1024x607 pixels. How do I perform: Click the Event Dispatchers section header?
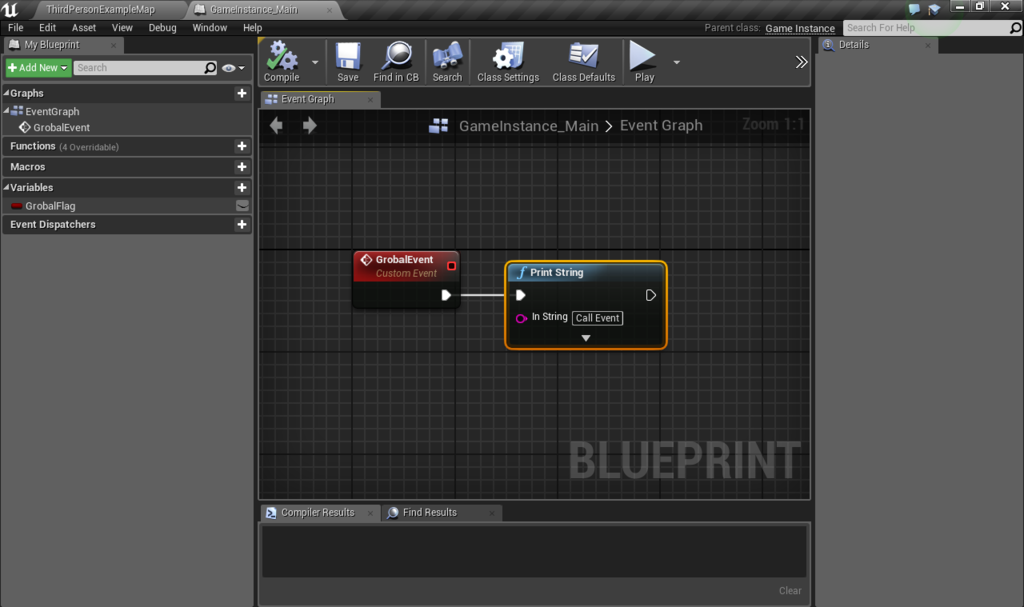tap(127, 224)
